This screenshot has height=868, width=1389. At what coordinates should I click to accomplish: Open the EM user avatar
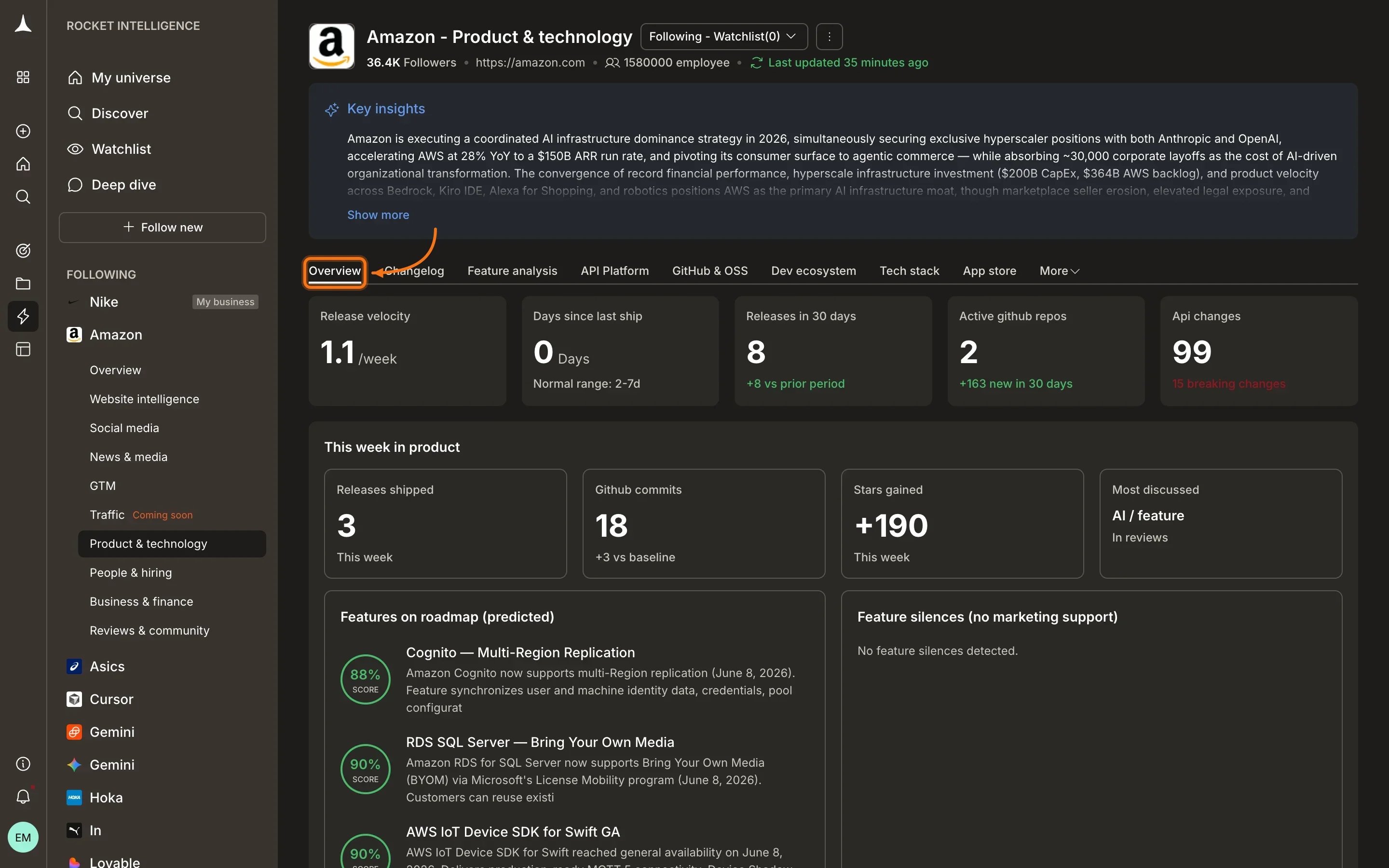point(23,837)
